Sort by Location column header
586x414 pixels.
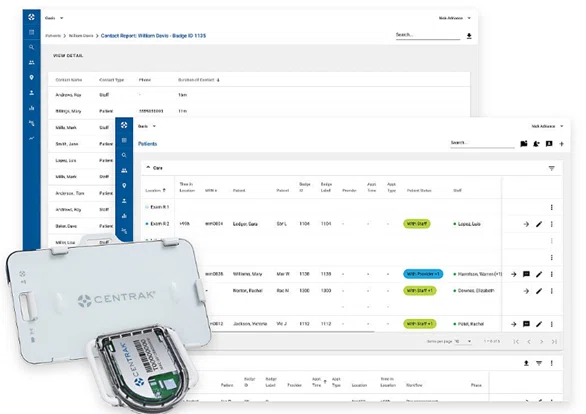click(155, 191)
